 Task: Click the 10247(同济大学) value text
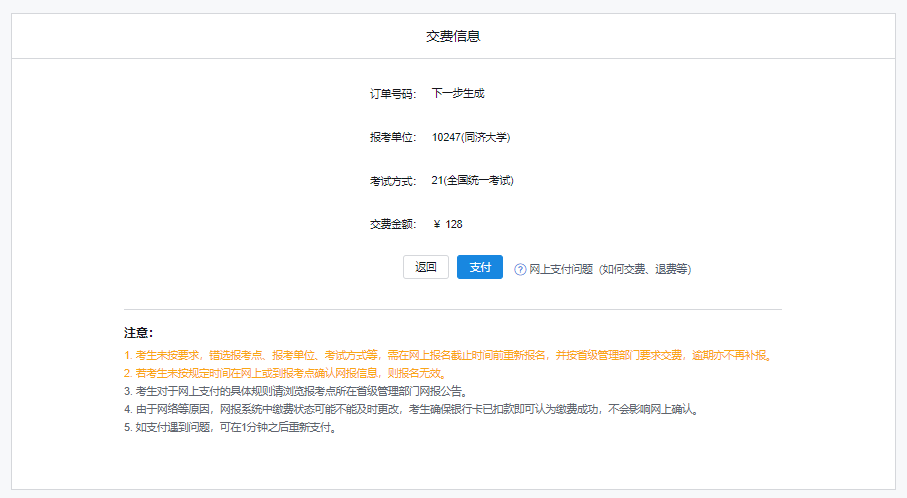coord(471,137)
